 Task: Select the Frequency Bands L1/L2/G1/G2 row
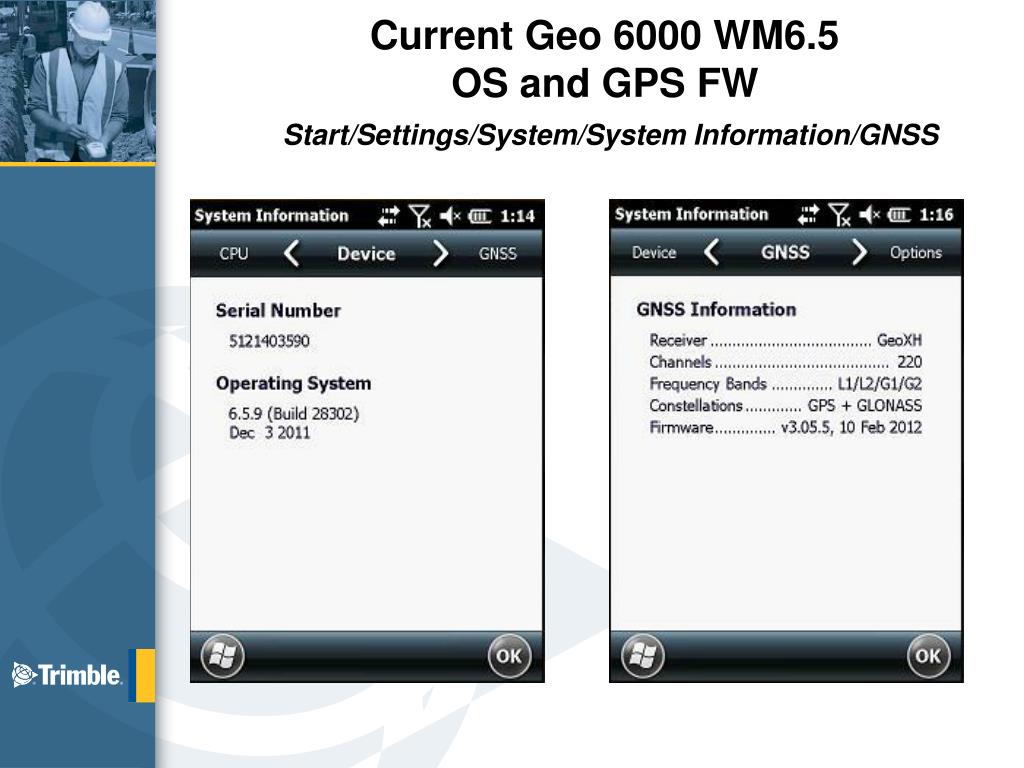point(786,384)
